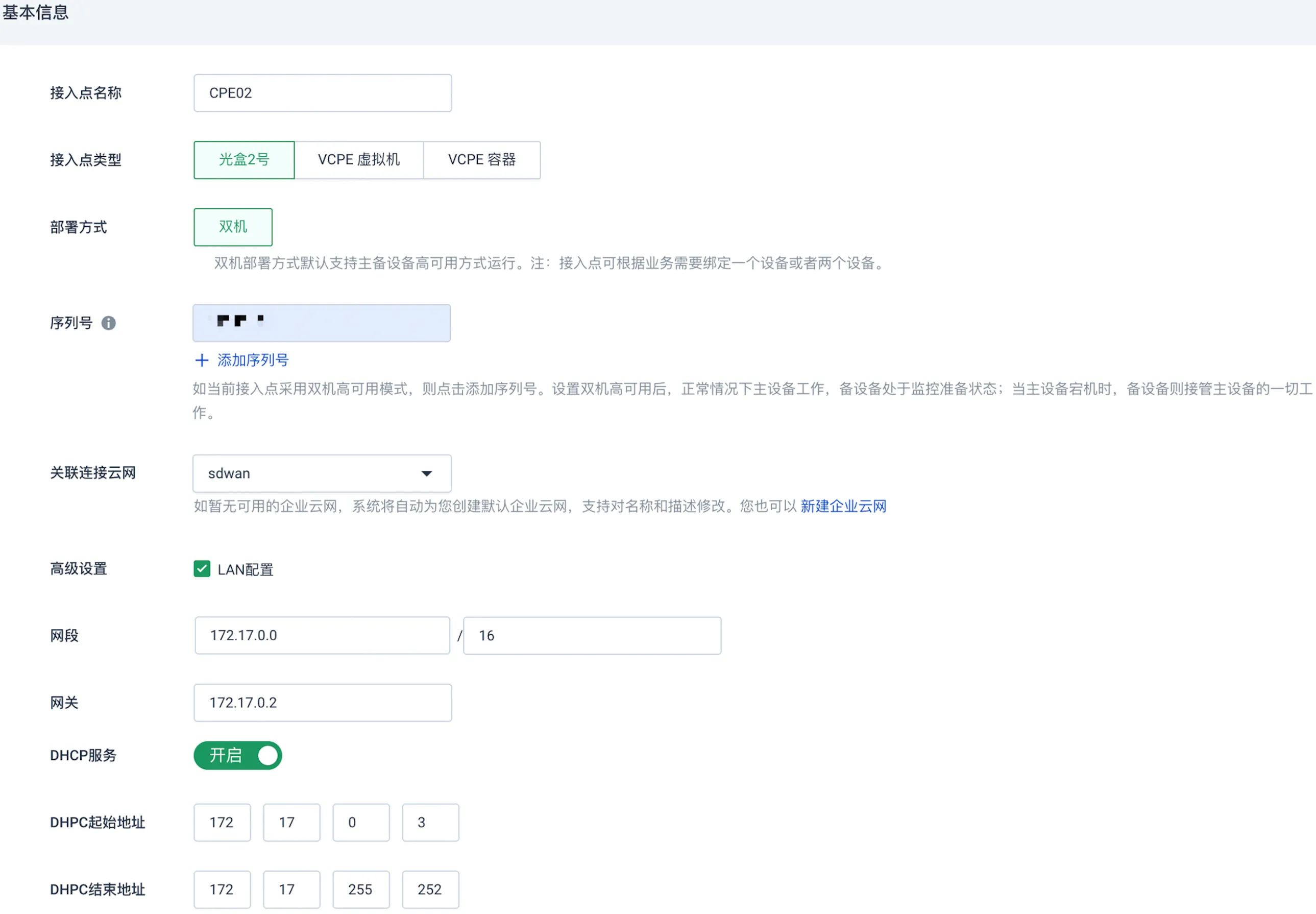1316x914 pixels.
Task: Edit first octet of DHPC起始地址
Action: pos(222,823)
